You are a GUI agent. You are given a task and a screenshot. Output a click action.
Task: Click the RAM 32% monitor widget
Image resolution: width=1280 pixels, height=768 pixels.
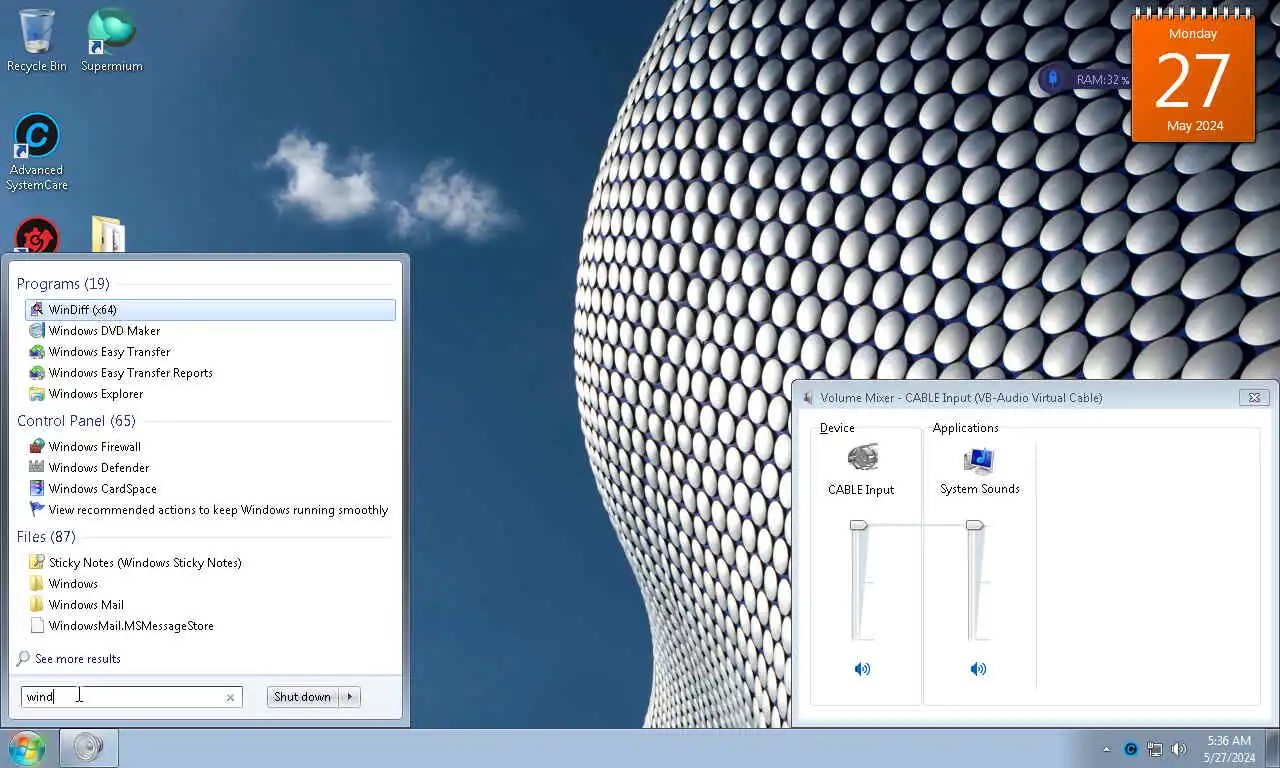coord(1086,79)
